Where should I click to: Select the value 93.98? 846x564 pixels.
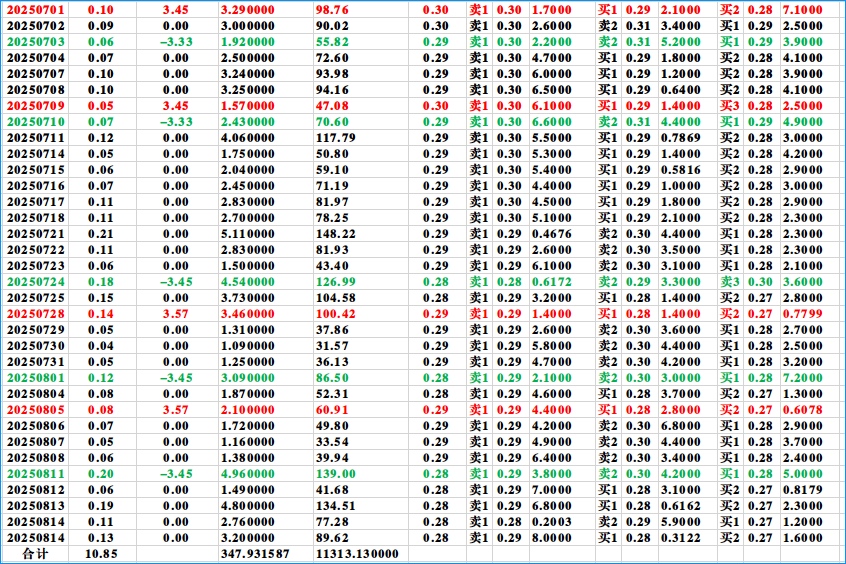[x=332, y=74]
